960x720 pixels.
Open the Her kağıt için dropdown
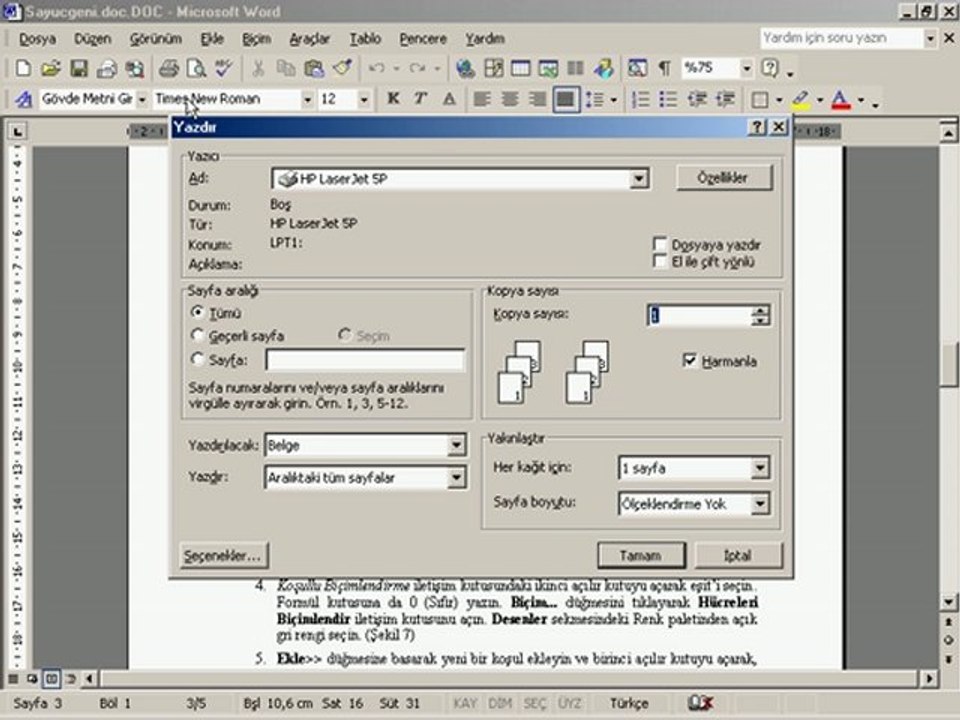(x=759, y=468)
